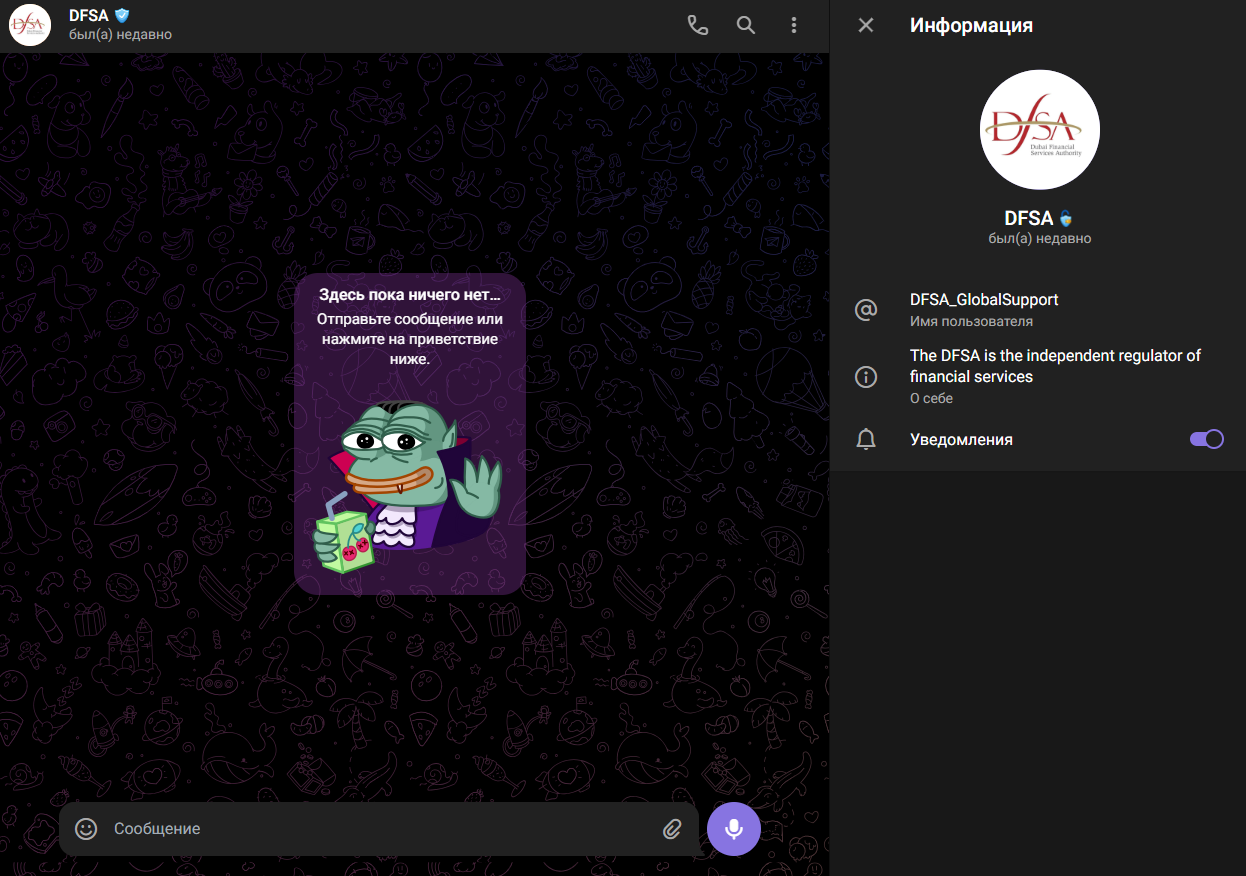
Task: Click the 'Здесь пока ничего нет...' text
Action: (409, 295)
